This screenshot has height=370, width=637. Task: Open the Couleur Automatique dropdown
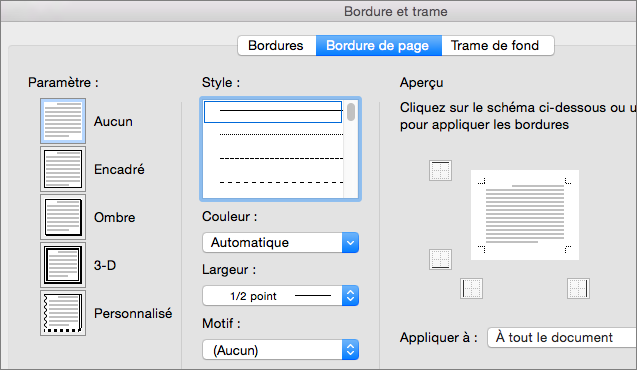tap(280, 242)
